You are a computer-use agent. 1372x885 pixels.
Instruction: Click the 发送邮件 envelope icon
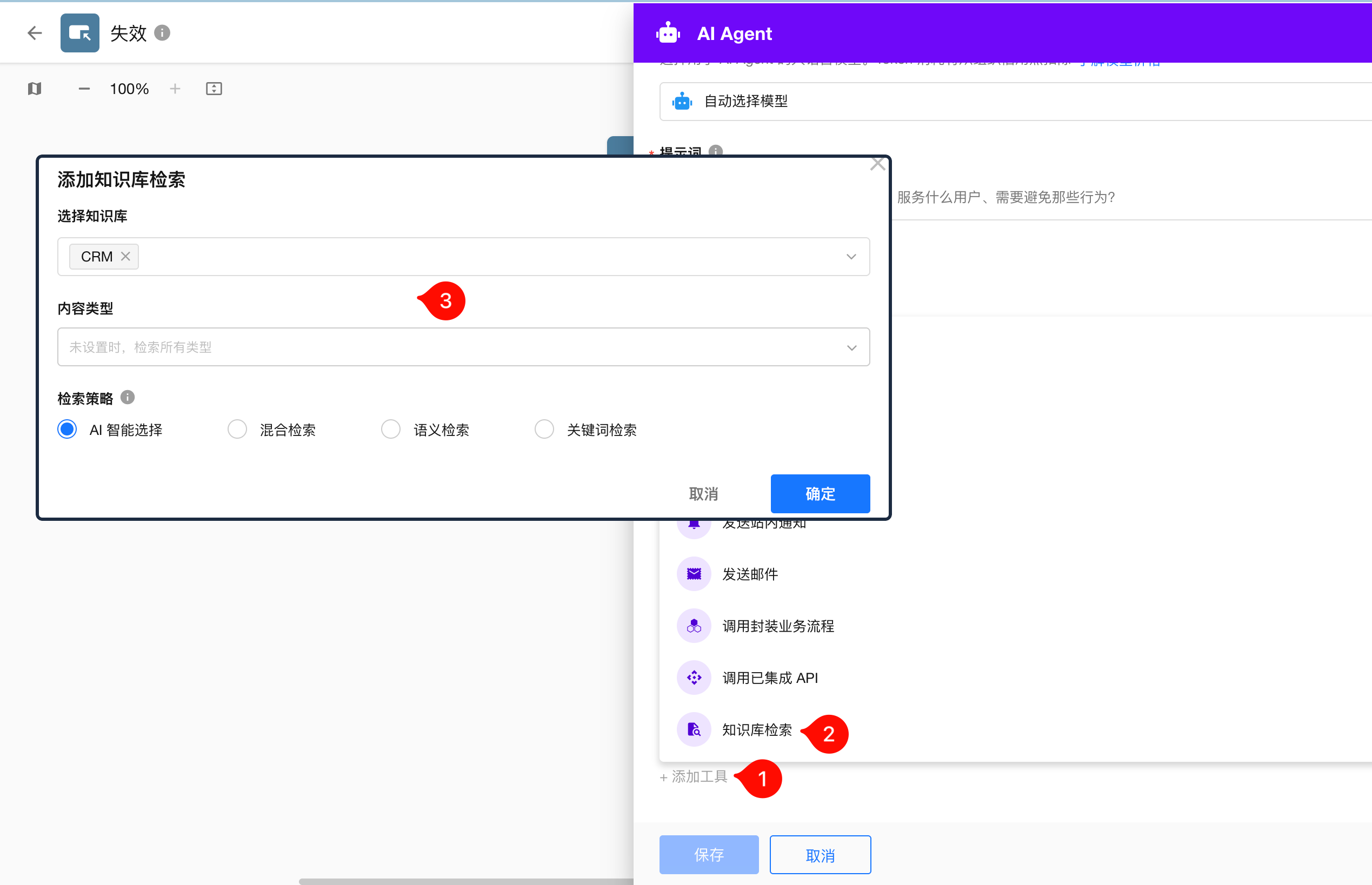click(x=694, y=574)
